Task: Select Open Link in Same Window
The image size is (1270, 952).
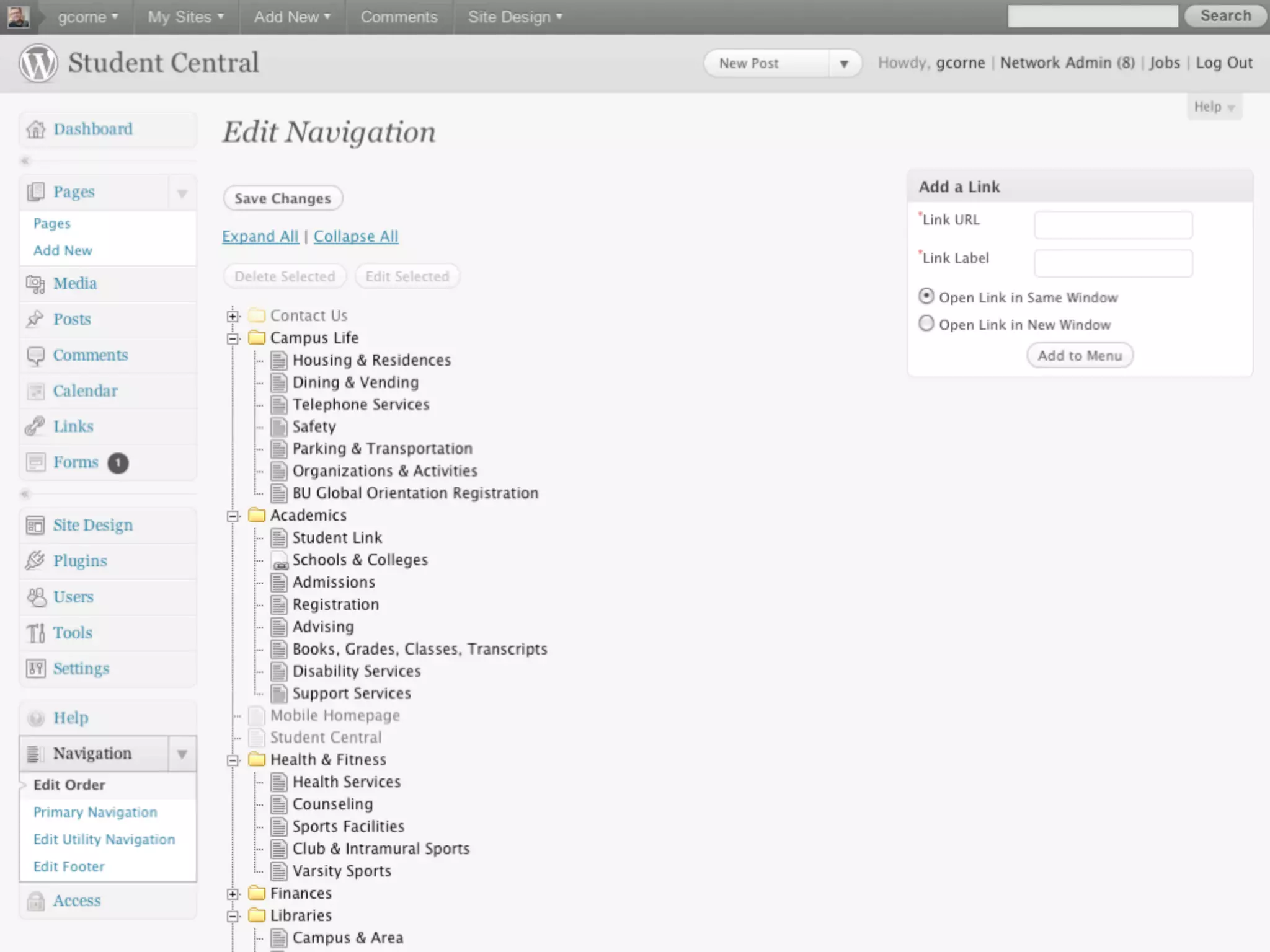Action: point(926,296)
